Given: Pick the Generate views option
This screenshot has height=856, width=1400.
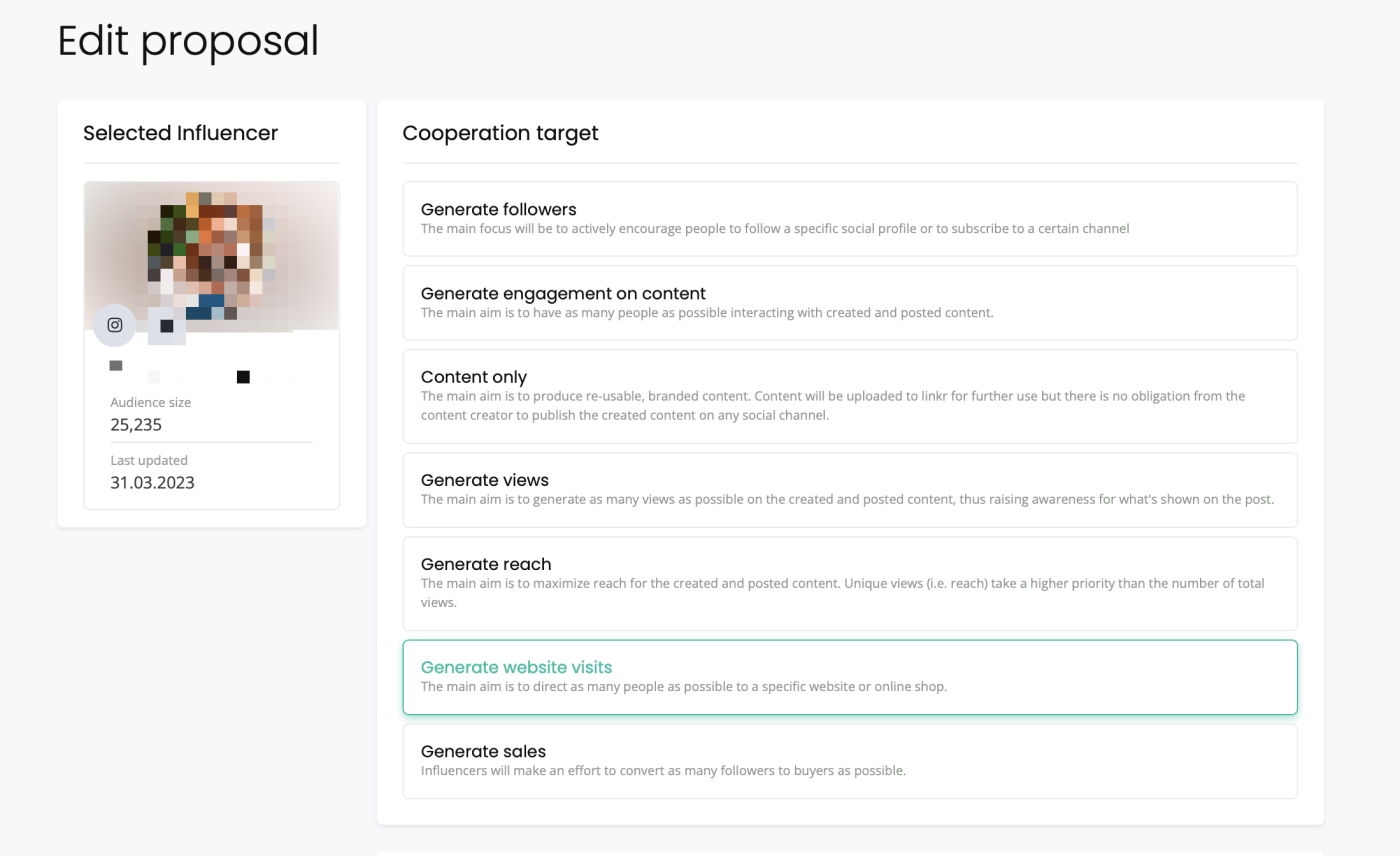Looking at the screenshot, I should [x=850, y=490].
